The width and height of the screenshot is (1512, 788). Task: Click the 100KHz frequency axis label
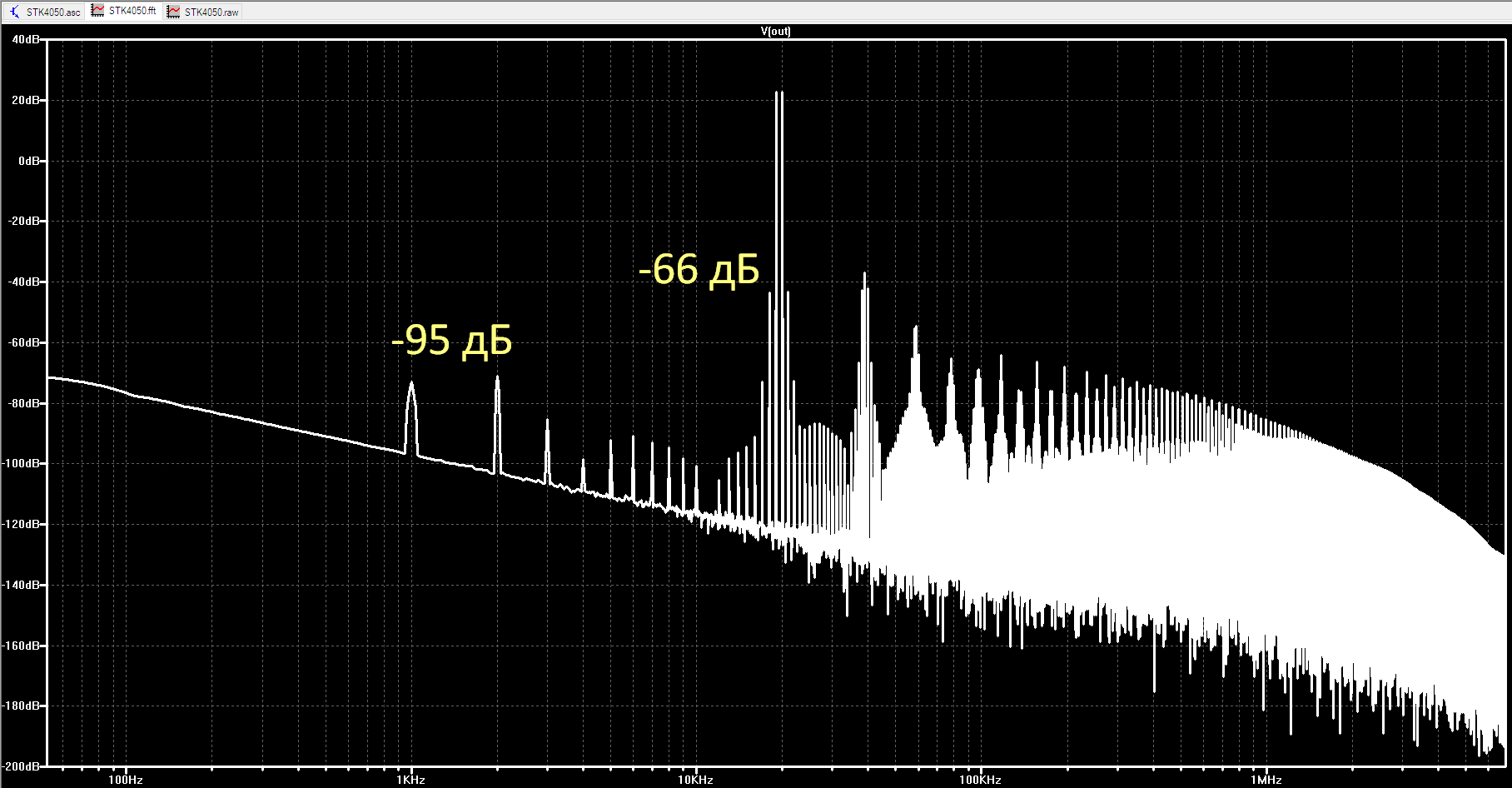pos(980,781)
